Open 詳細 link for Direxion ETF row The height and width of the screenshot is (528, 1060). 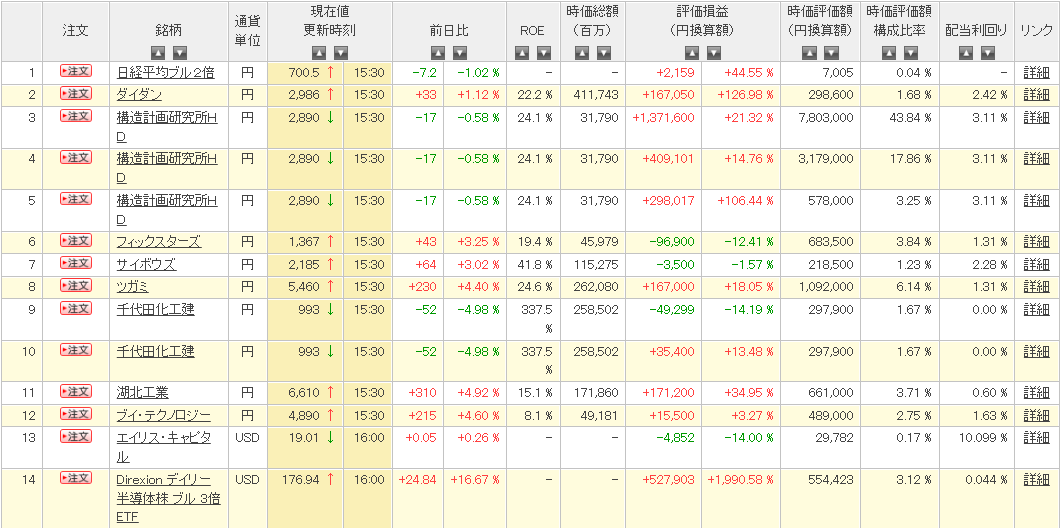pyautogui.click(x=1036, y=480)
